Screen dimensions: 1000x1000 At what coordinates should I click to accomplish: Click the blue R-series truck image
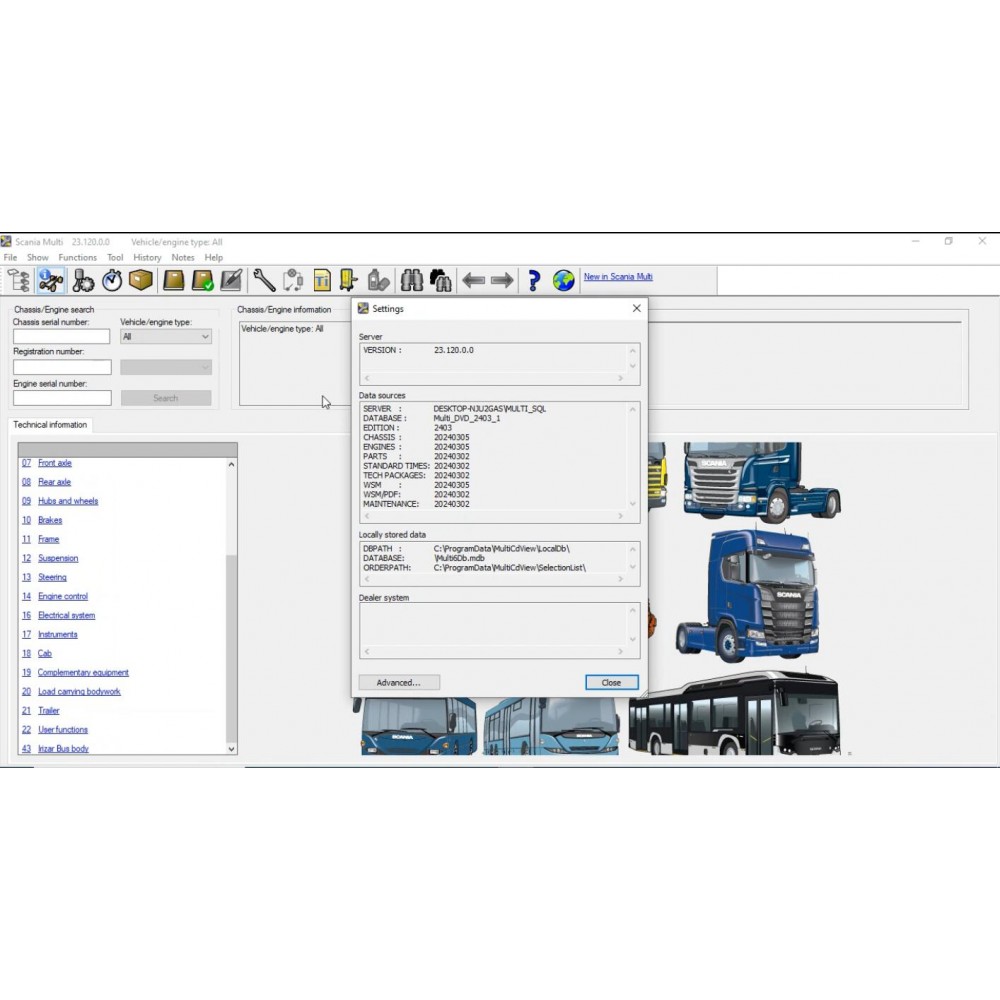[761, 482]
